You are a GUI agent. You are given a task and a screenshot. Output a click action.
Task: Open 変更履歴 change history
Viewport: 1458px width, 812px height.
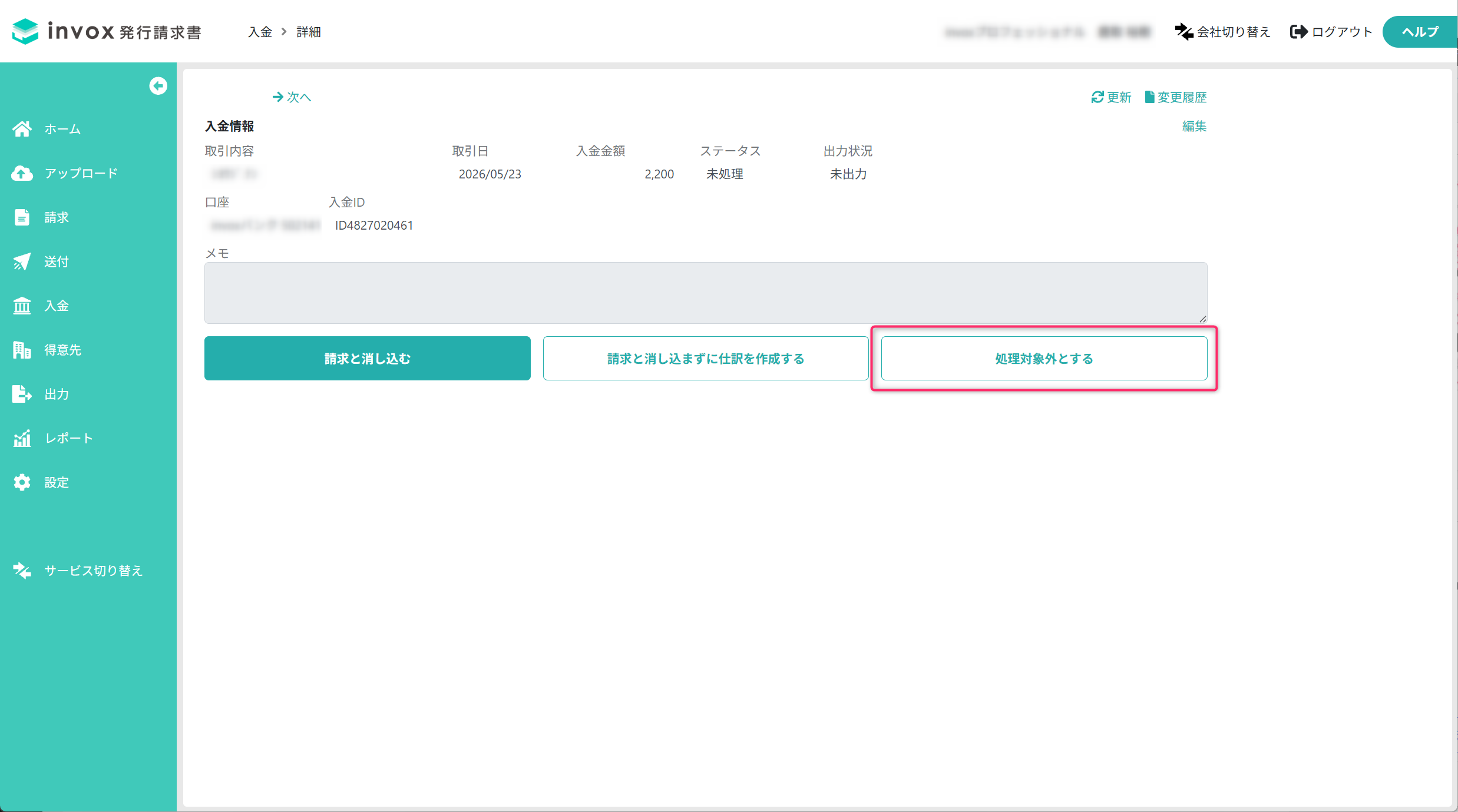pyautogui.click(x=1176, y=97)
